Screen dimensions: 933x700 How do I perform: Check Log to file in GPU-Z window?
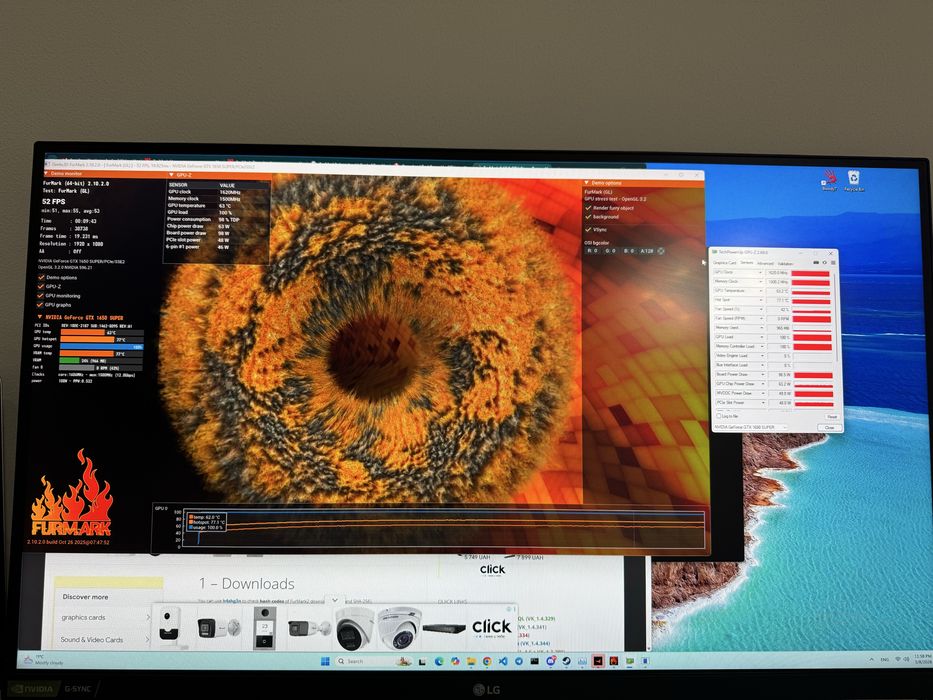[x=719, y=416]
